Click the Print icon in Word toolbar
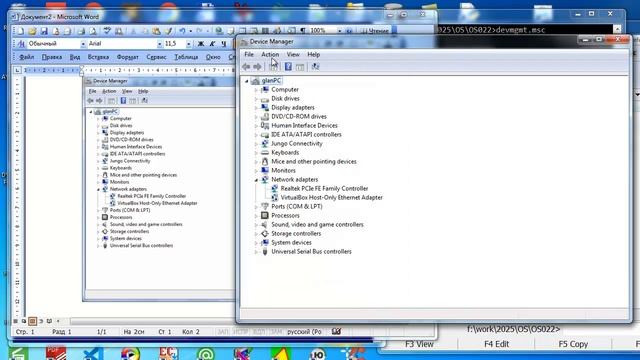 tap(81, 31)
